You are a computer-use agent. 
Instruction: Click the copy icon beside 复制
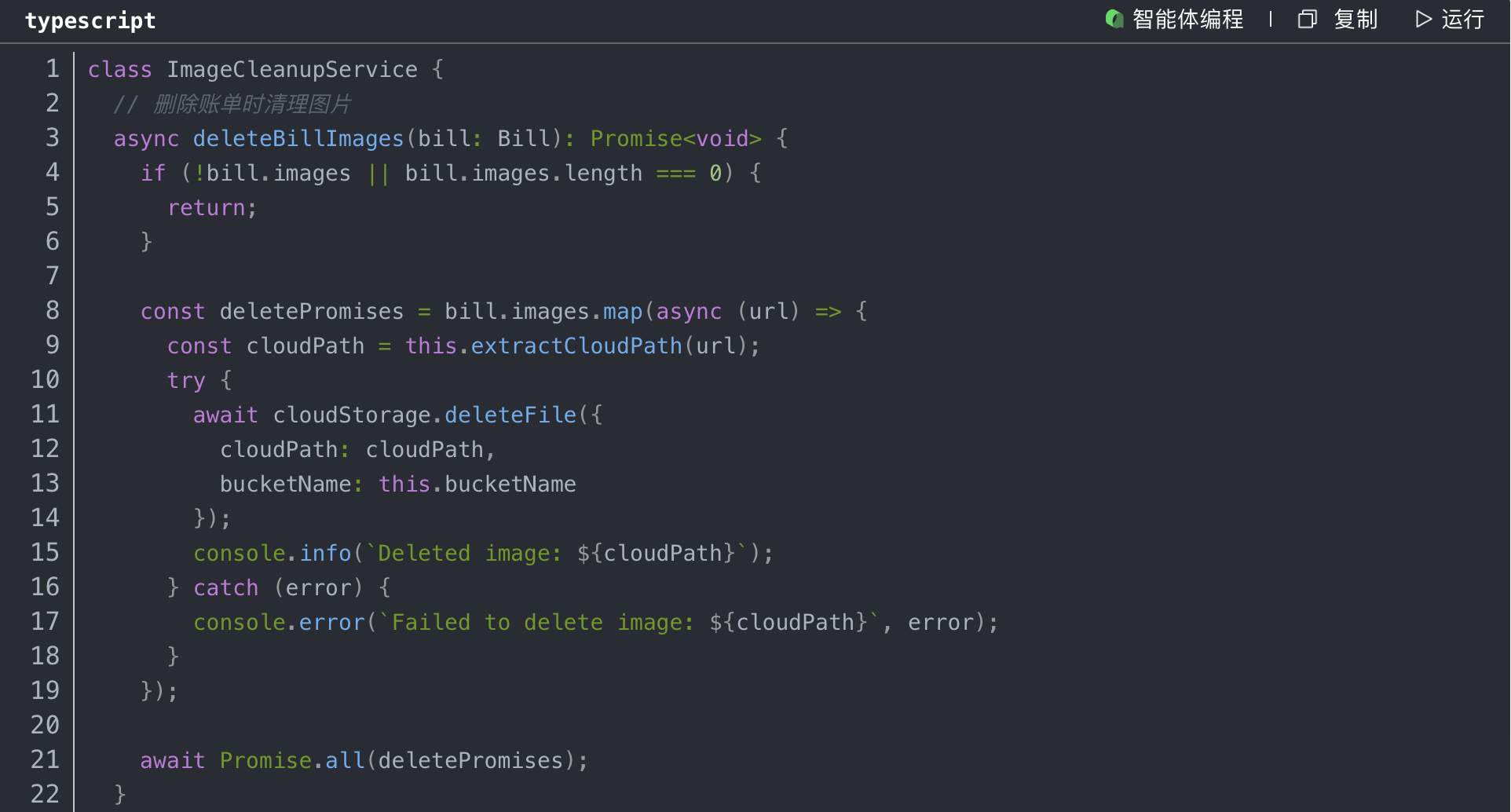click(1307, 19)
